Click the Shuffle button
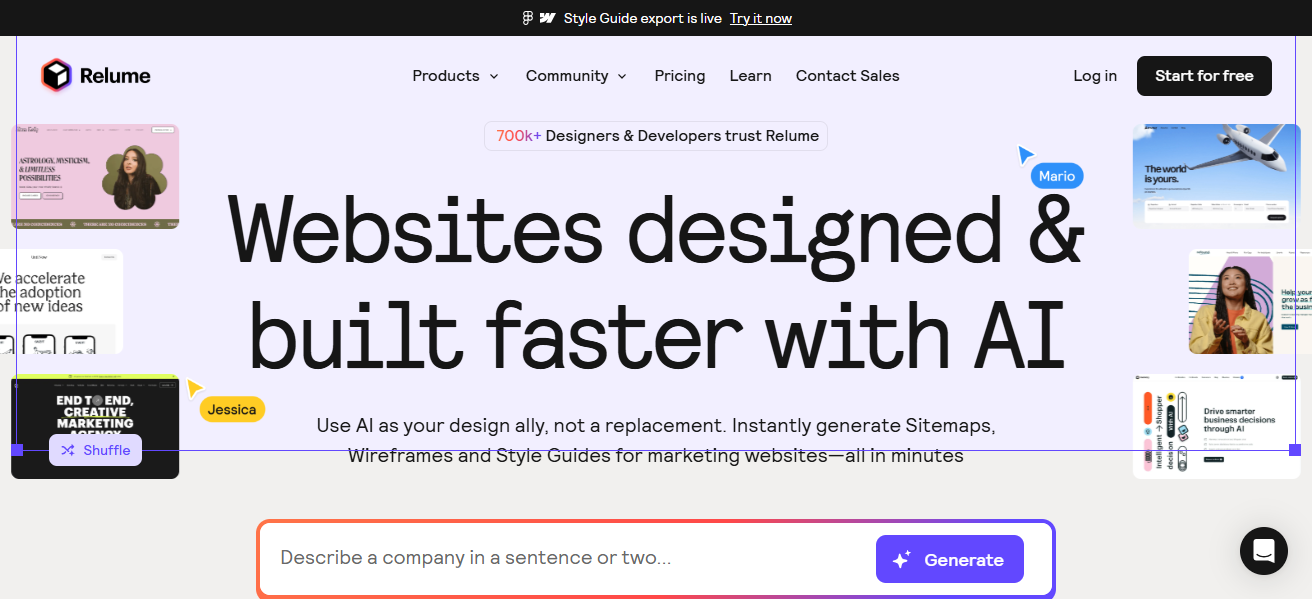The width and height of the screenshot is (1312, 599). pos(96,450)
